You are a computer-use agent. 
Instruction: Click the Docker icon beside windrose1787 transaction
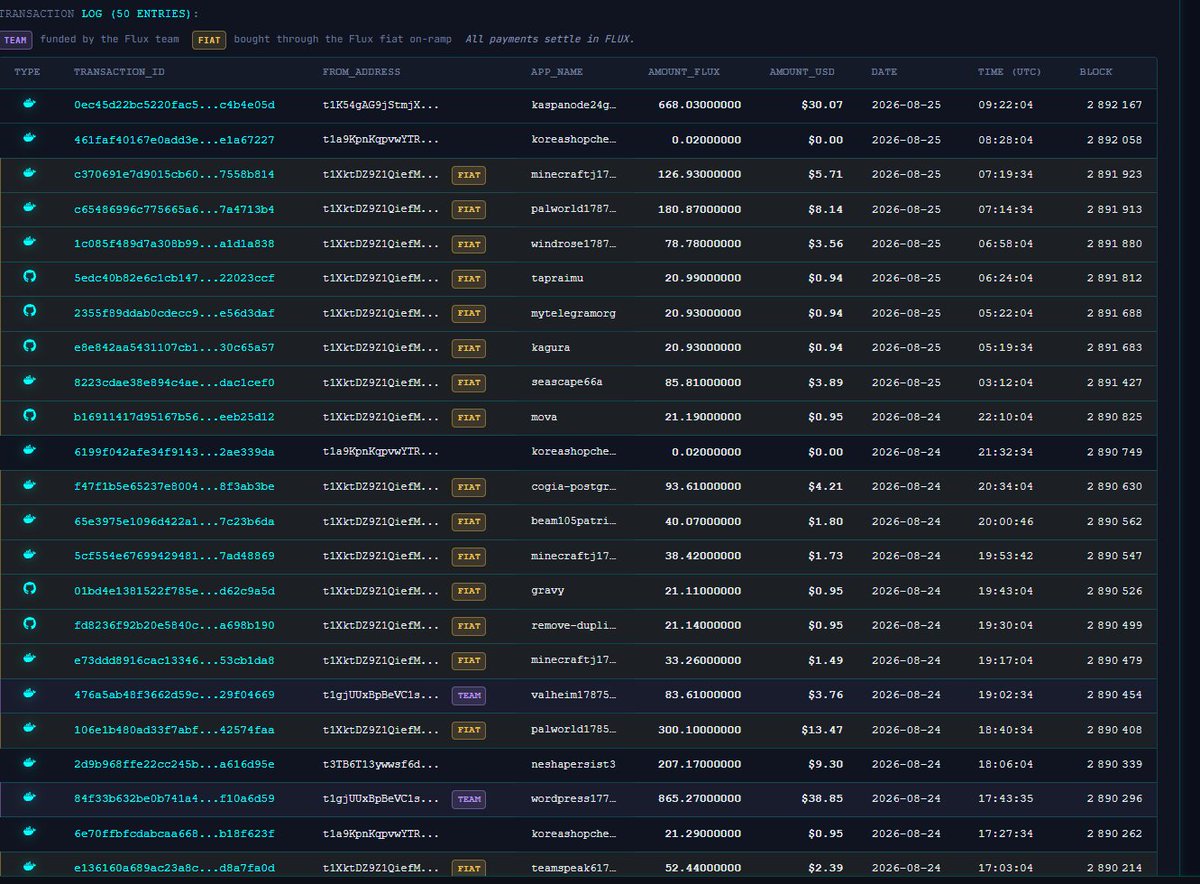(29, 244)
